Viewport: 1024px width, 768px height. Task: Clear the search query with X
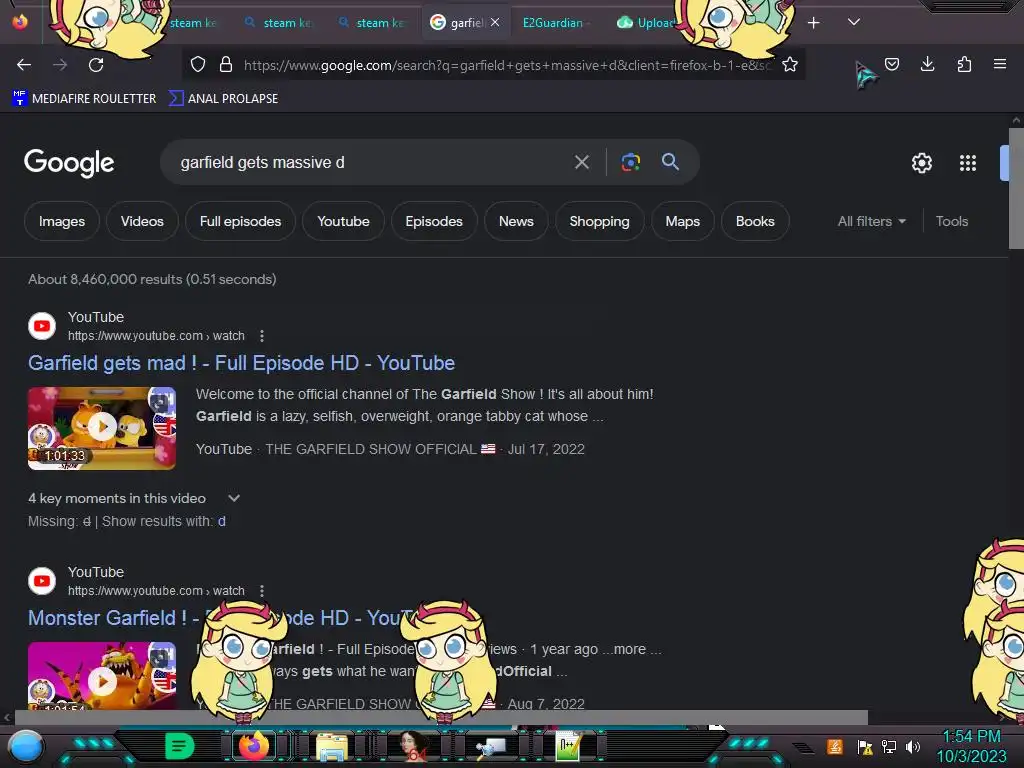581,162
